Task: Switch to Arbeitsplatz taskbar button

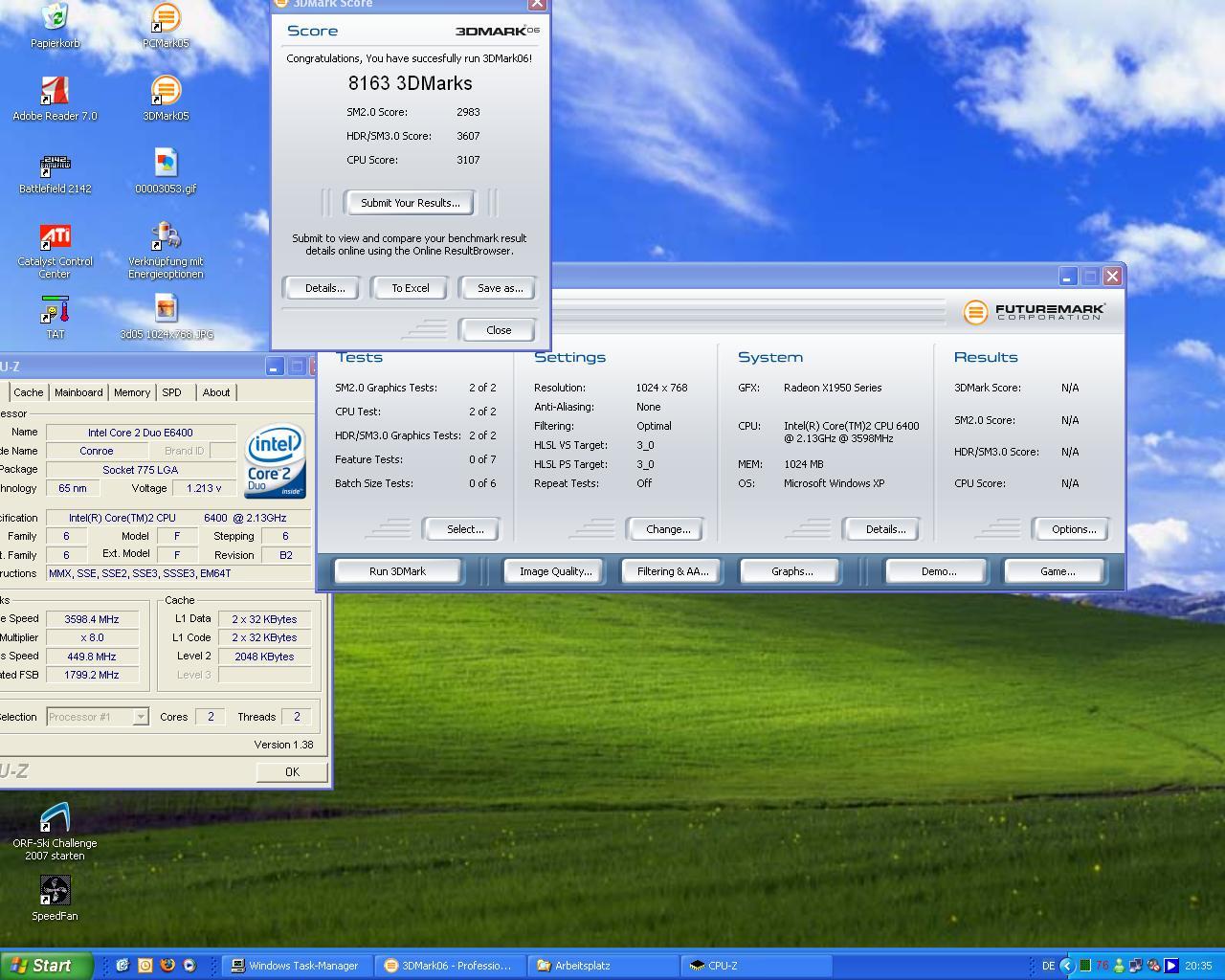Action: tap(603, 966)
